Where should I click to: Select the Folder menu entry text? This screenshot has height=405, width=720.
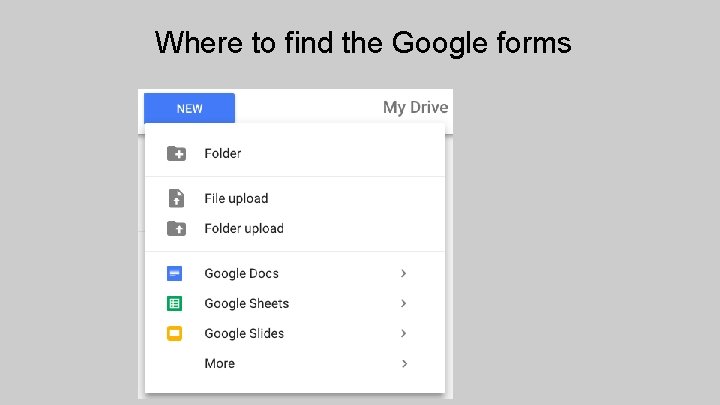[222, 153]
